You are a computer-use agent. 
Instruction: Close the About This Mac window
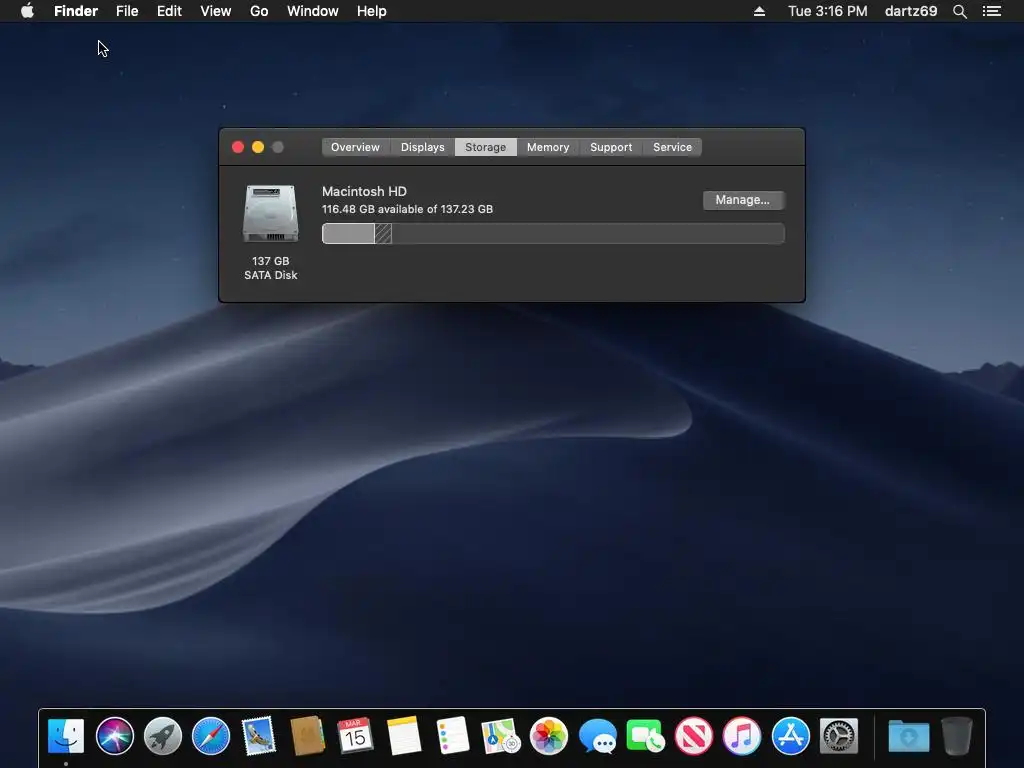click(x=238, y=147)
